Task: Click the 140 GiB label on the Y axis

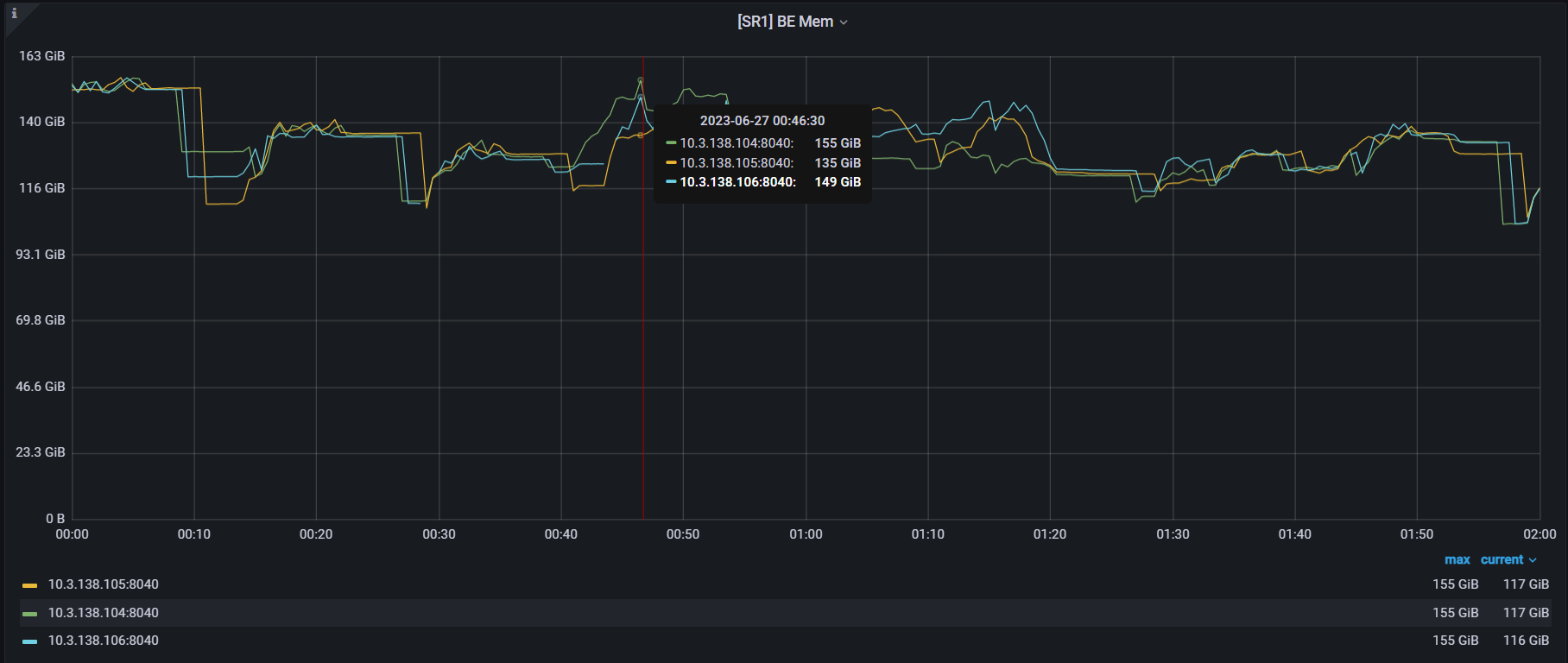Action: (x=41, y=122)
